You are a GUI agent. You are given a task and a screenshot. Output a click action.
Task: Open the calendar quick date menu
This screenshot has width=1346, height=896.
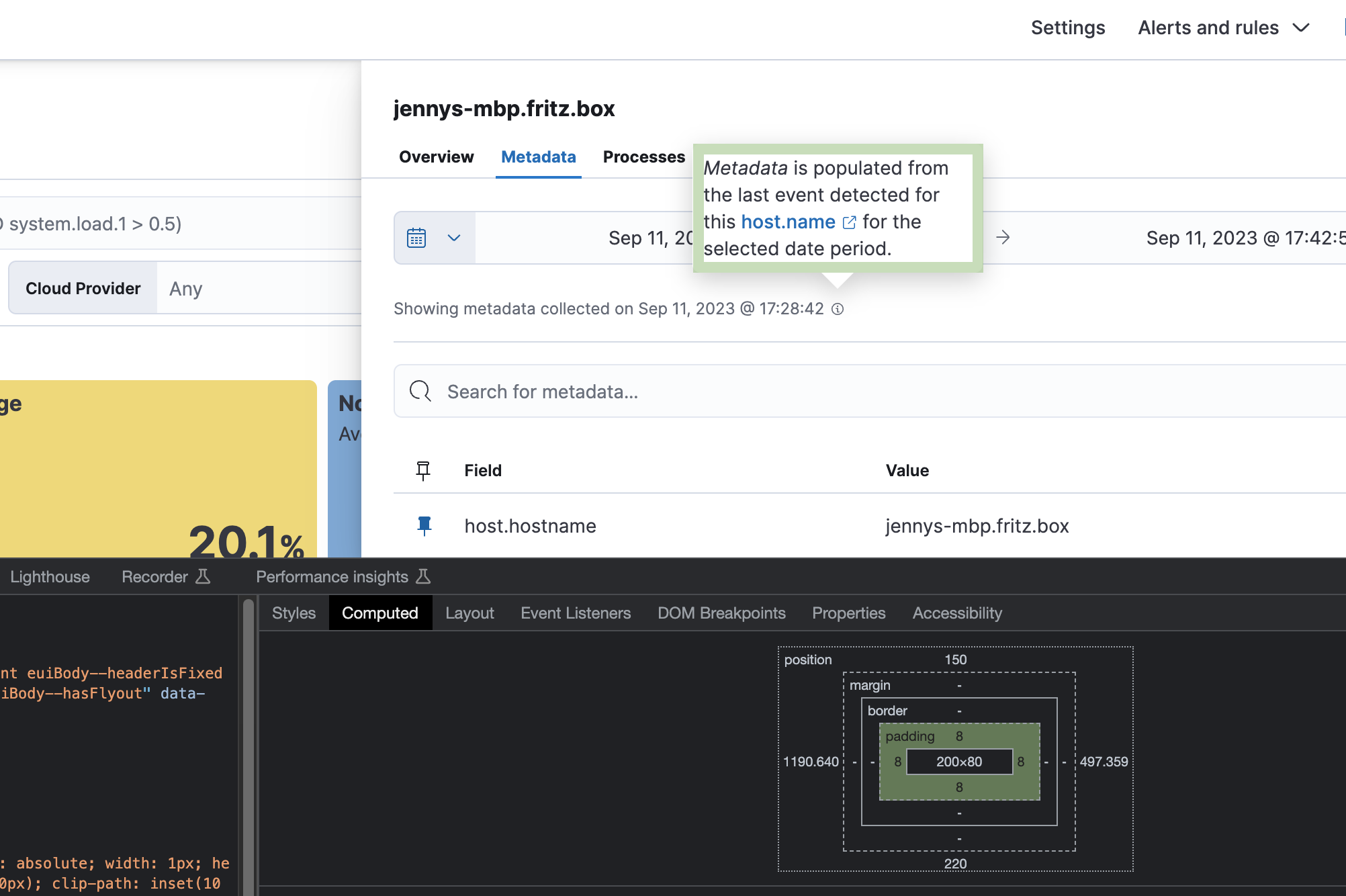pos(435,238)
